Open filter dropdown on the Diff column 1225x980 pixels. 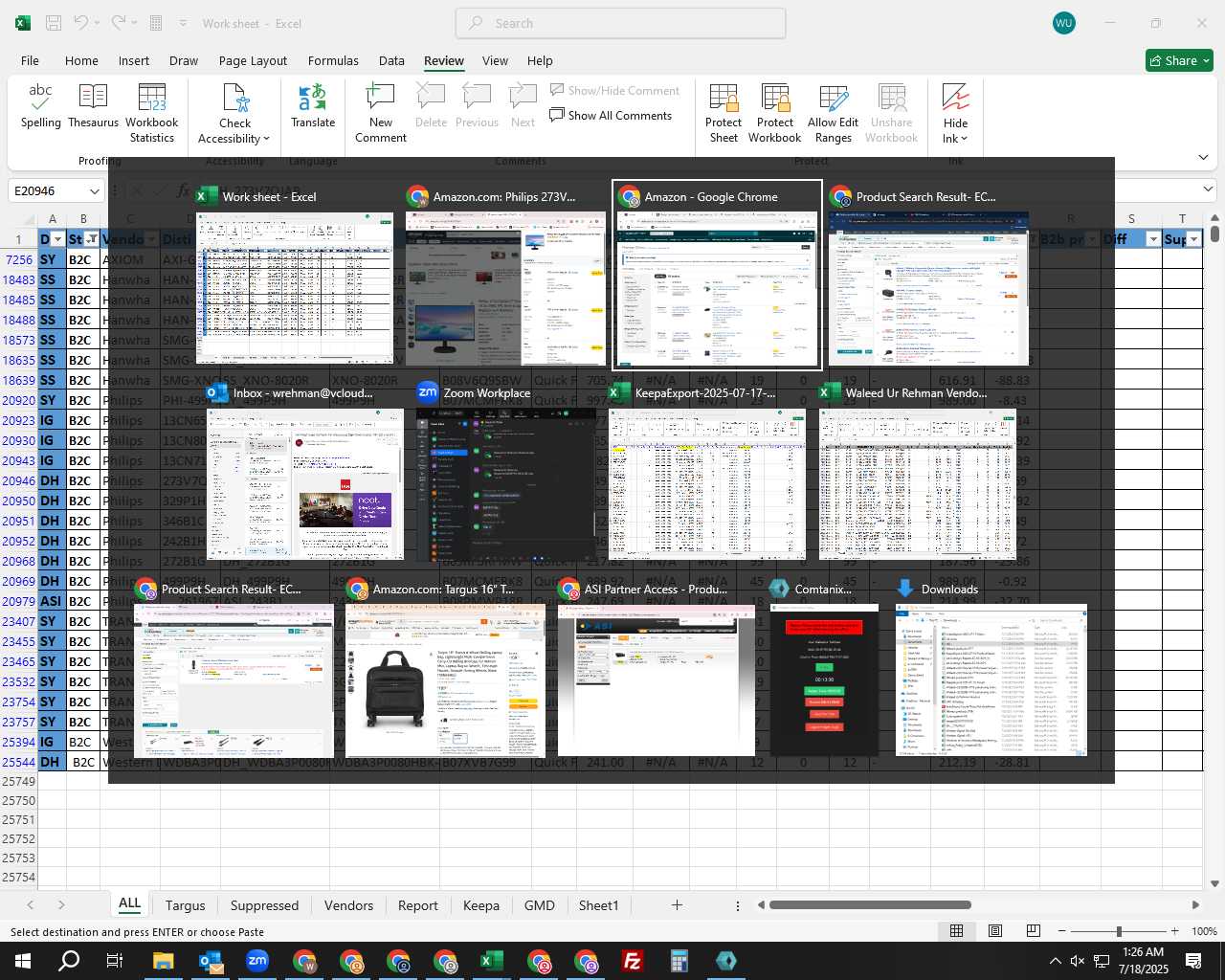pos(1153,239)
